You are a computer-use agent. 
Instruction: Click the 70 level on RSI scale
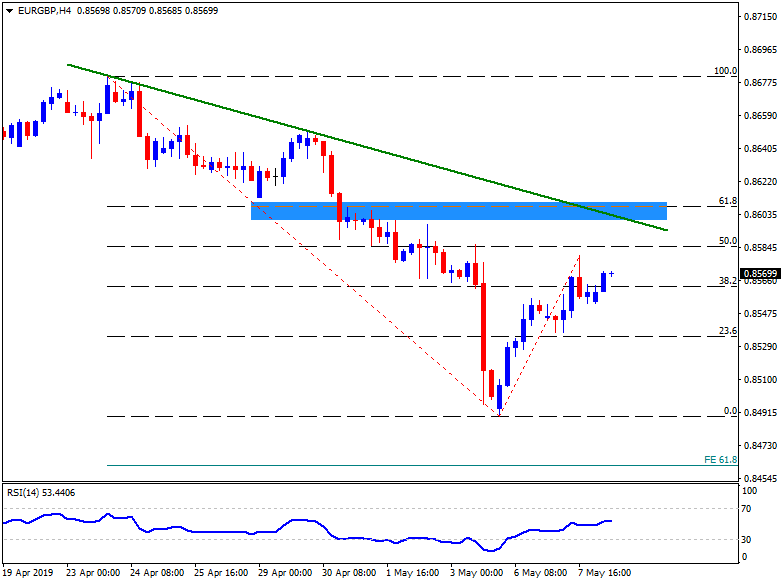748,510
